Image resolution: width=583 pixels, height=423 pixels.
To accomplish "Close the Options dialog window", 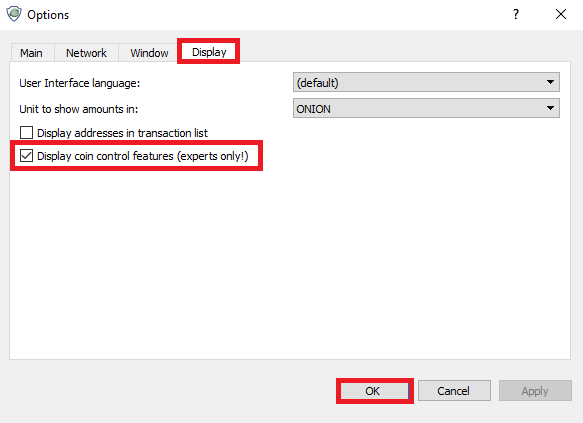I will (x=561, y=14).
